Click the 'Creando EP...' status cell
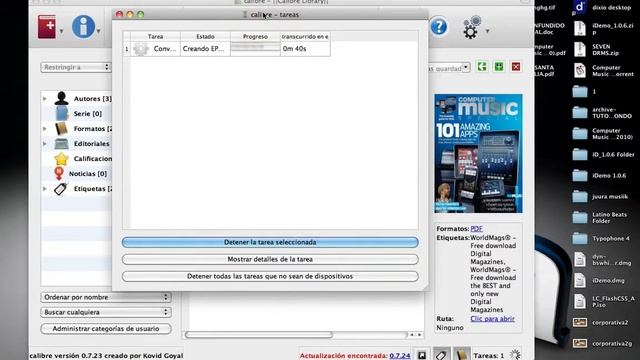Screen dimensions: 640x360 204,49
